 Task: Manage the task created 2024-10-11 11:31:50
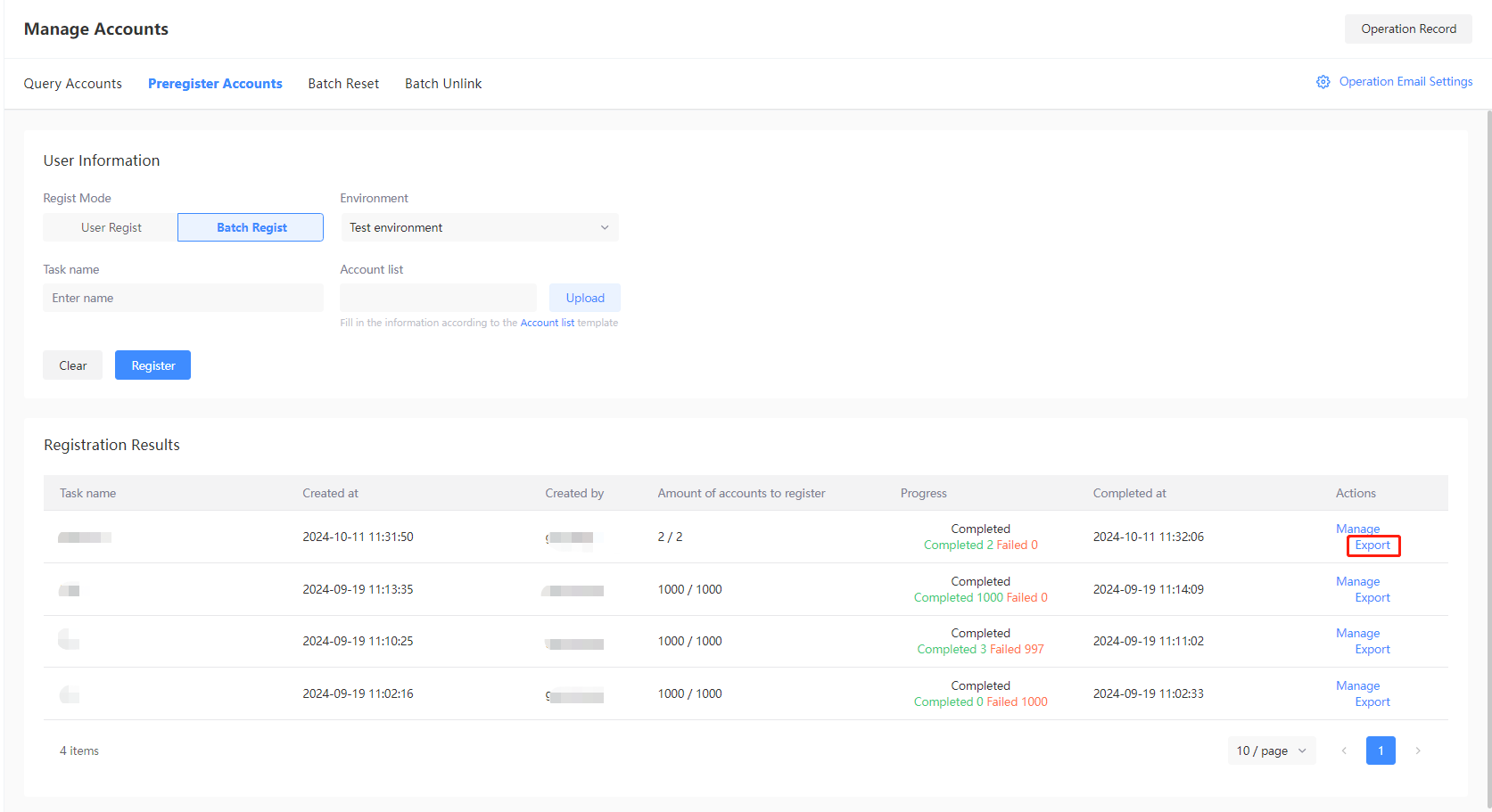(x=1357, y=529)
